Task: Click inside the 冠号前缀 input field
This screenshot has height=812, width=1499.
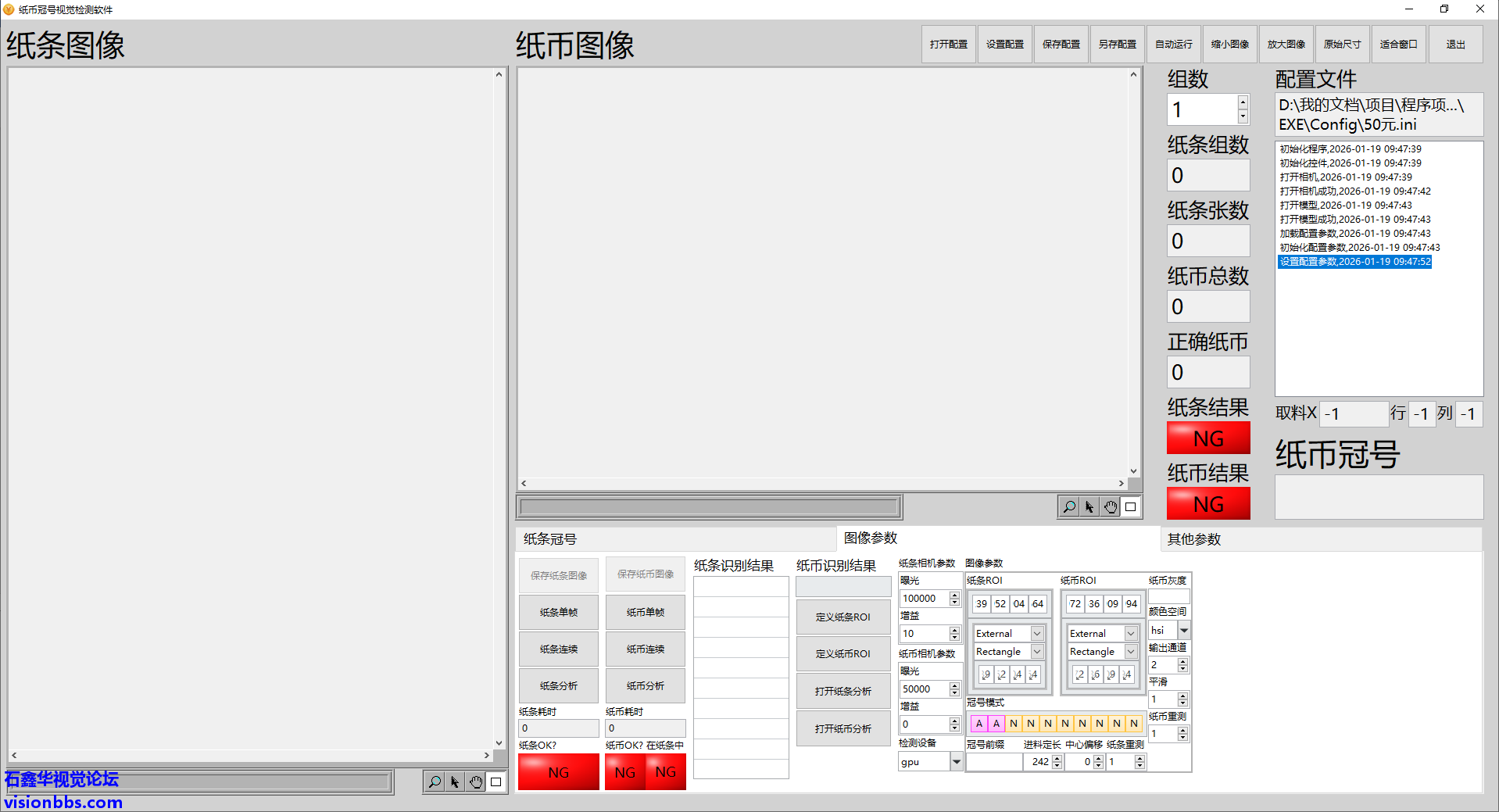Action: coord(994,761)
